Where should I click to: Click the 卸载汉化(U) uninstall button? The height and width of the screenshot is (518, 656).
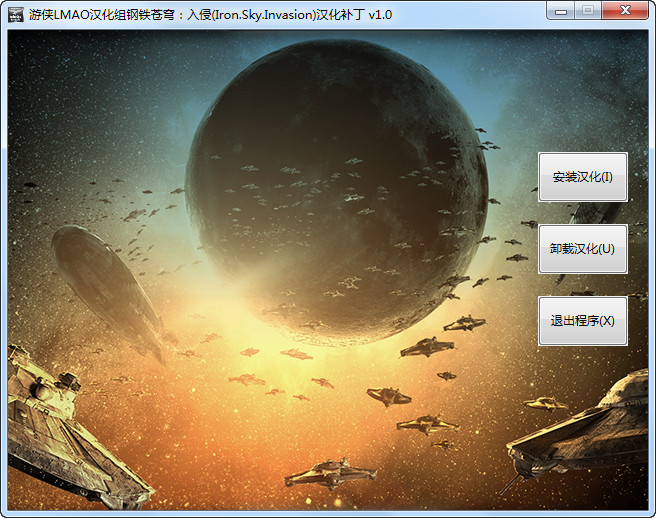[x=582, y=249]
